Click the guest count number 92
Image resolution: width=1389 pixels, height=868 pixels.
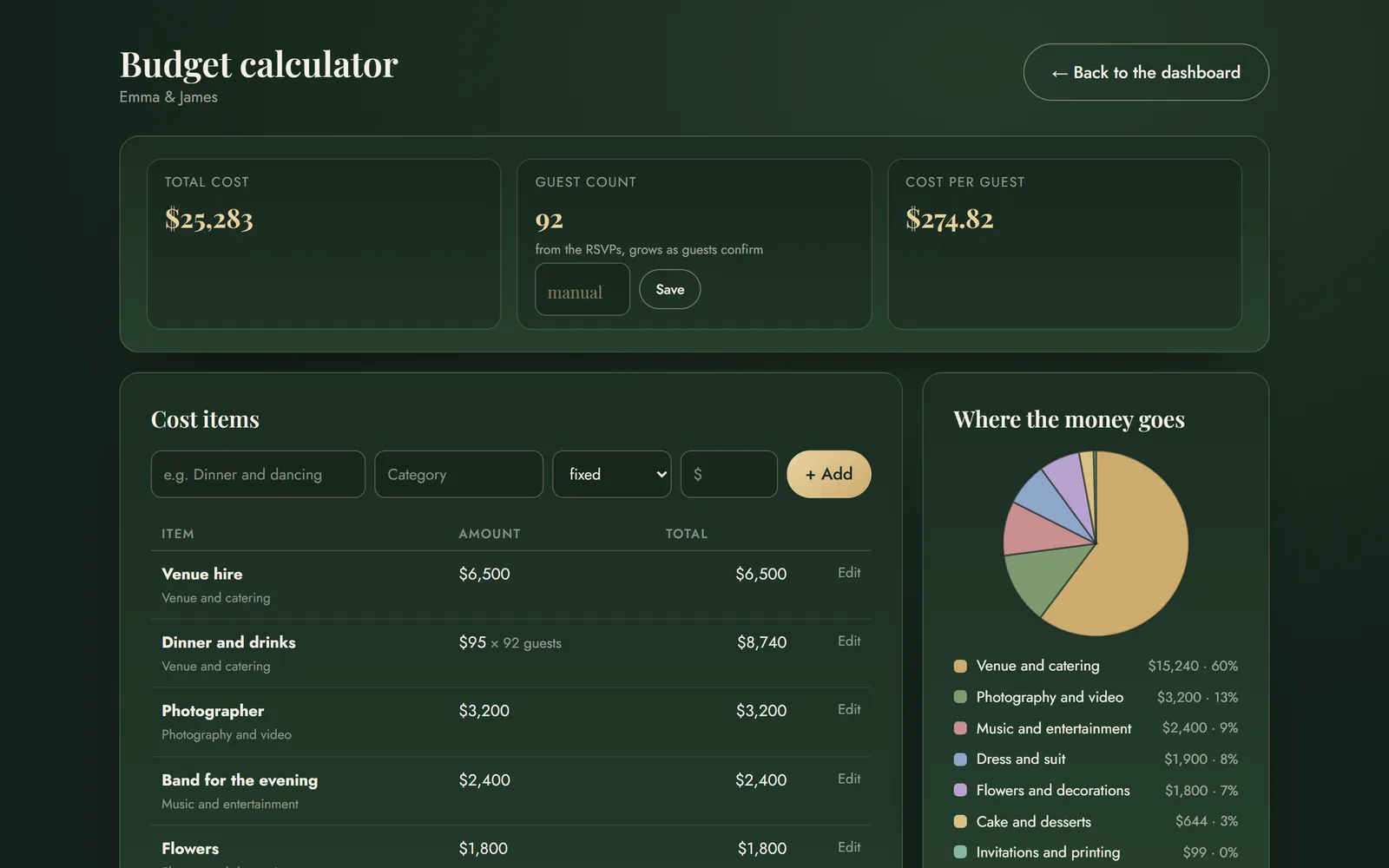click(550, 220)
